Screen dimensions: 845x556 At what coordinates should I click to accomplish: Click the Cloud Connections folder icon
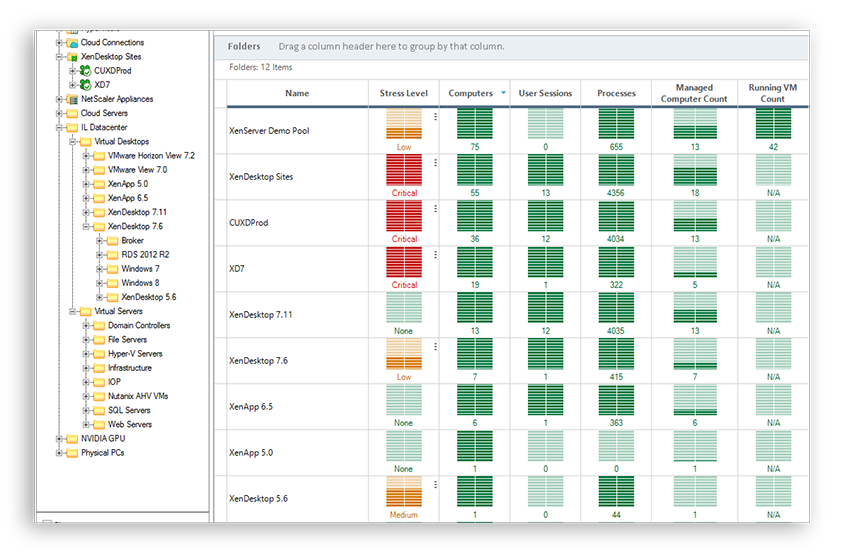[x=72, y=43]
